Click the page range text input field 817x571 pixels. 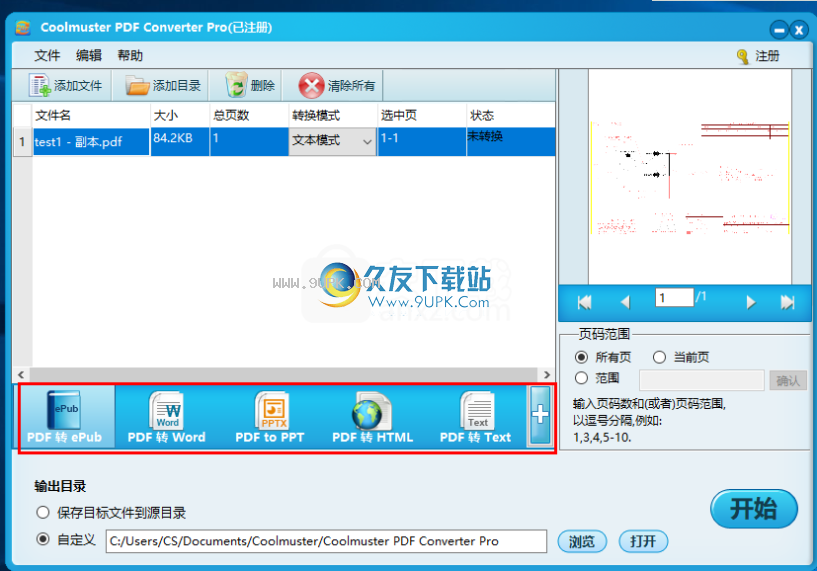[701, 380]
